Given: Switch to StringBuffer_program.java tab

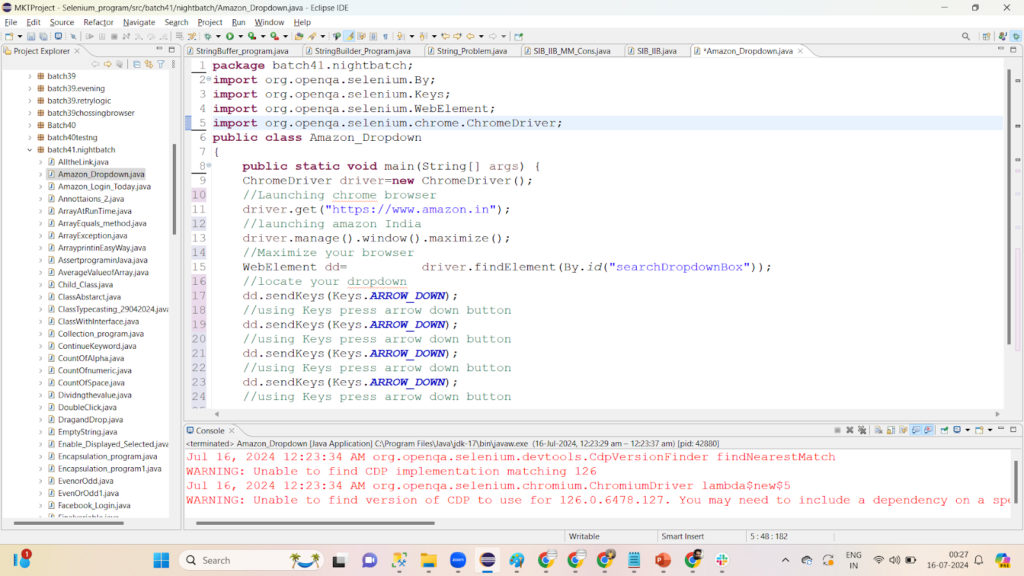Looking at the screenshot, I should click(x=242, y=51).
